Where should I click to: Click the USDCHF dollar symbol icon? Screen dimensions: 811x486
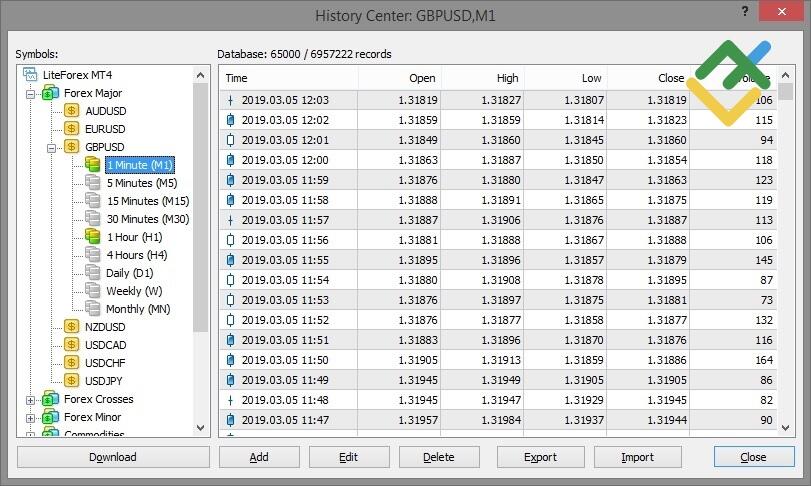click(71, 362)
